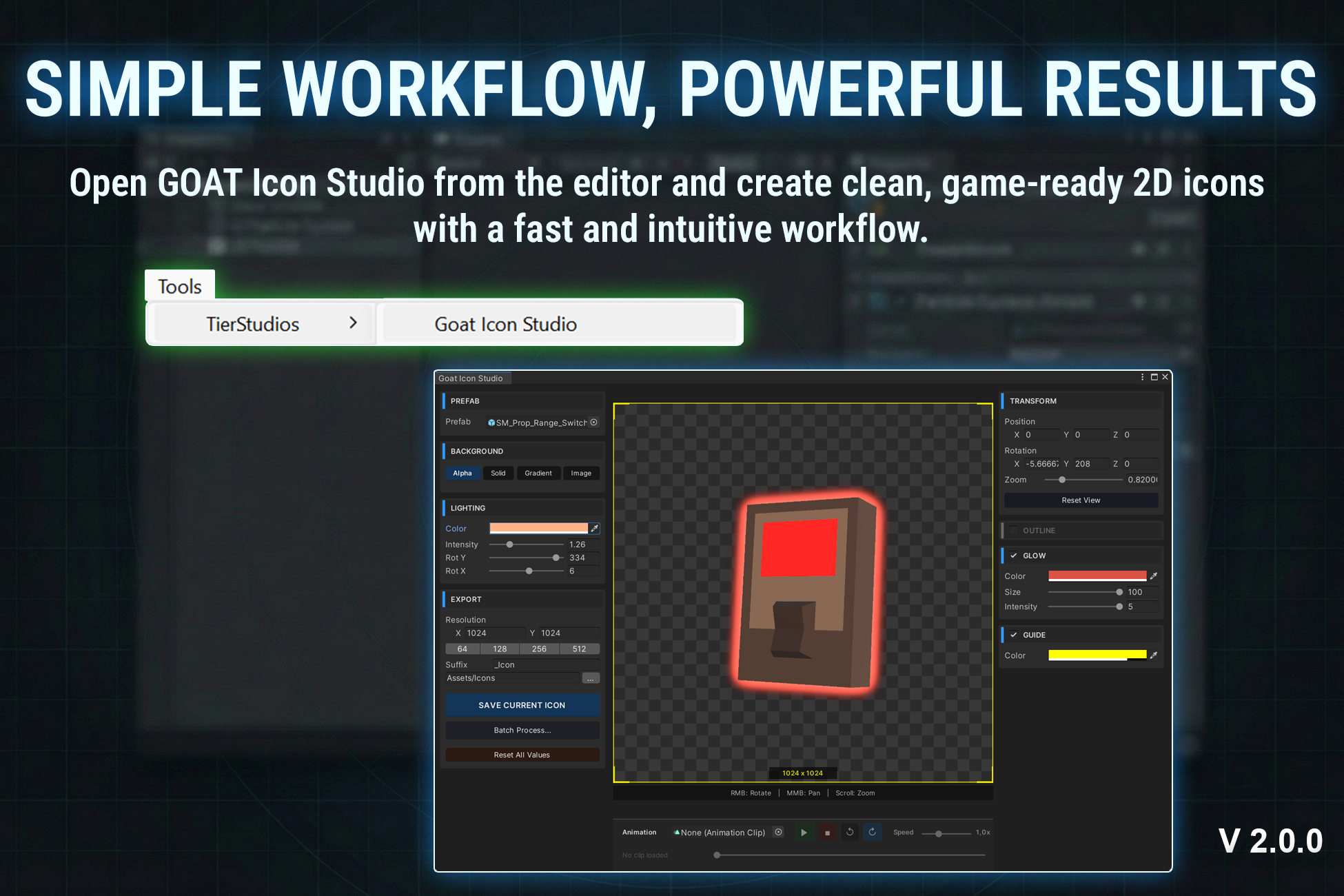The height and width of the screenshot is (896, 1344).
Task: Open the Goat Icon Studio window options menu
Action: 1142,377
